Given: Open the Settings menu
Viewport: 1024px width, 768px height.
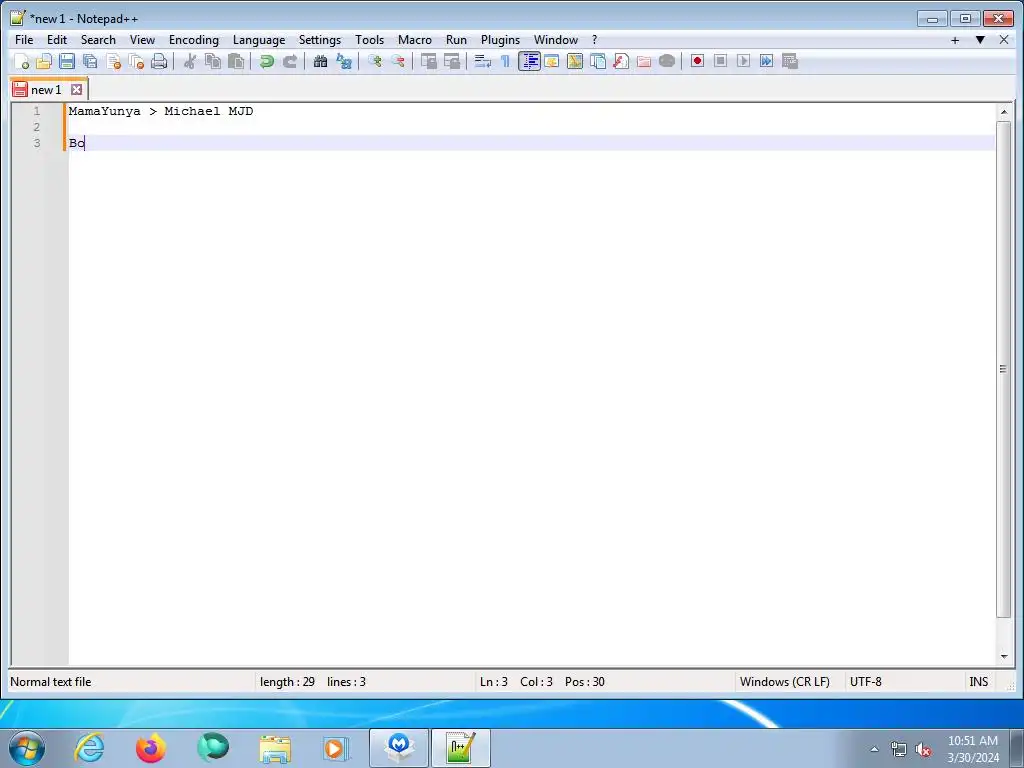Looking at the screenshot, I should click(x=320, y=40).
